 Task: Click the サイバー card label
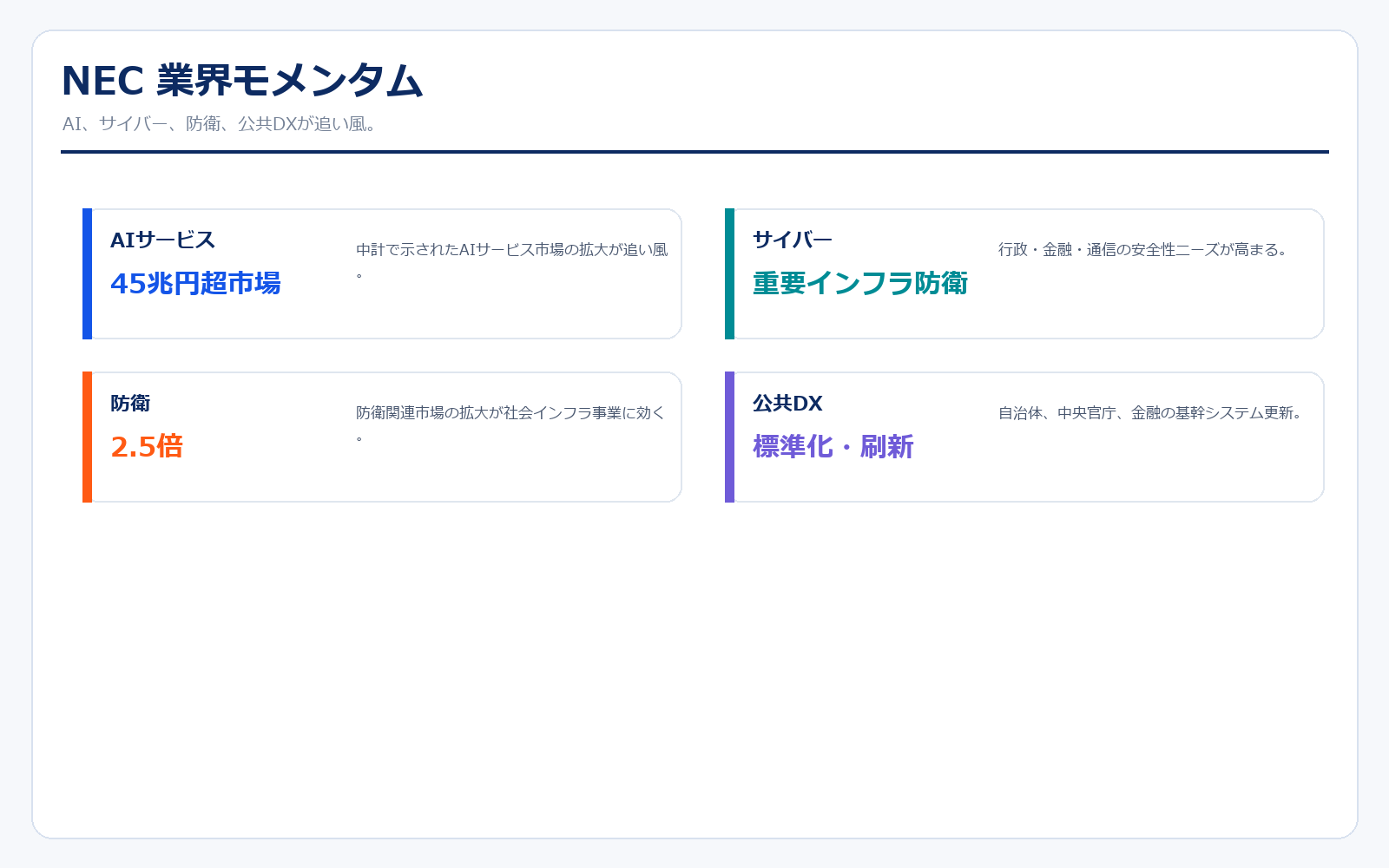coord(792,240)
